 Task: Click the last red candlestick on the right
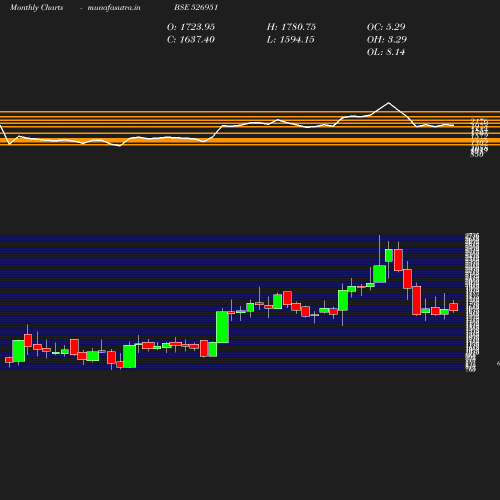coord(453,307)
